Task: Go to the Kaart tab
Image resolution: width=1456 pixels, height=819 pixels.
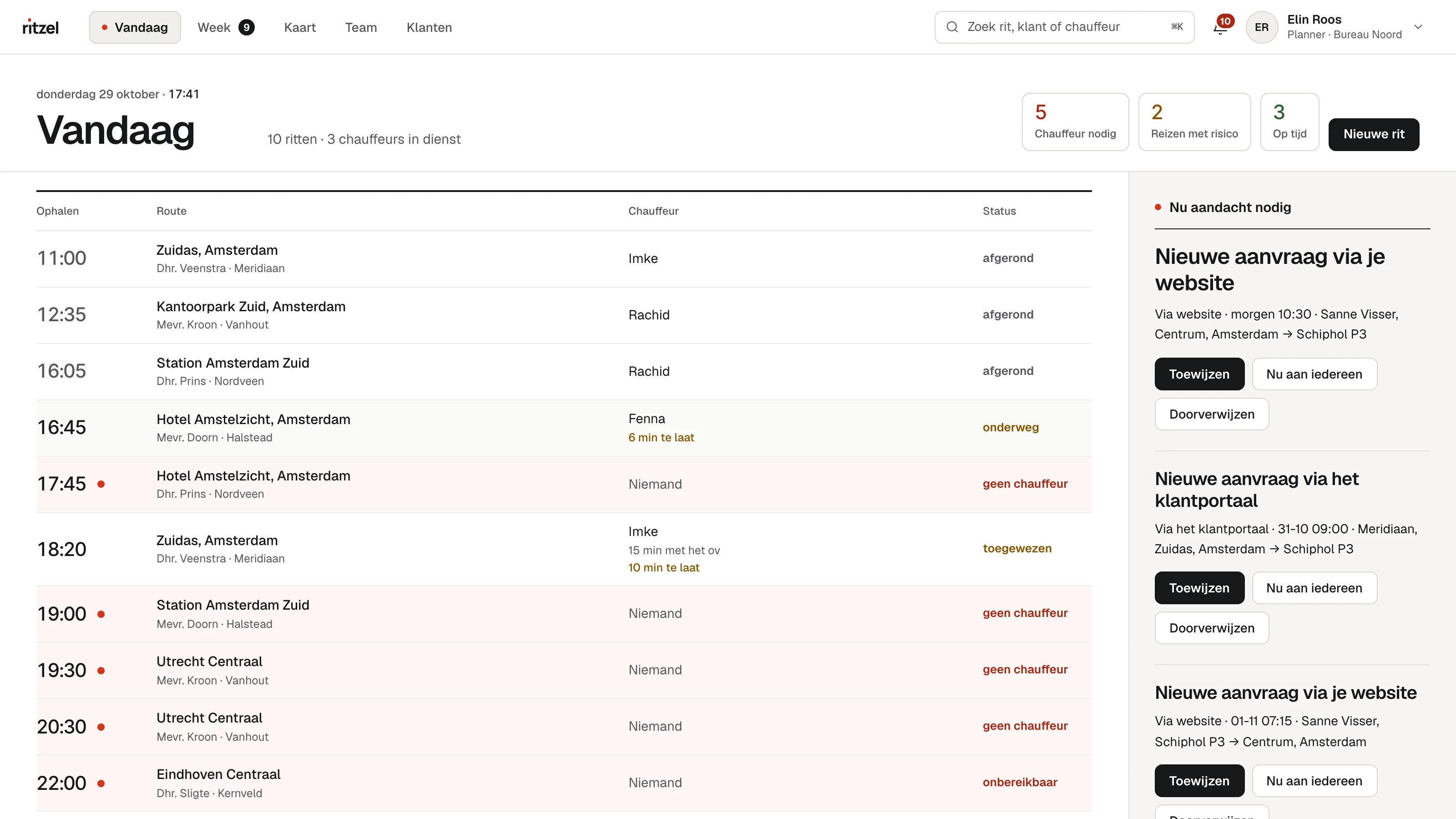Action: point(299,27)
